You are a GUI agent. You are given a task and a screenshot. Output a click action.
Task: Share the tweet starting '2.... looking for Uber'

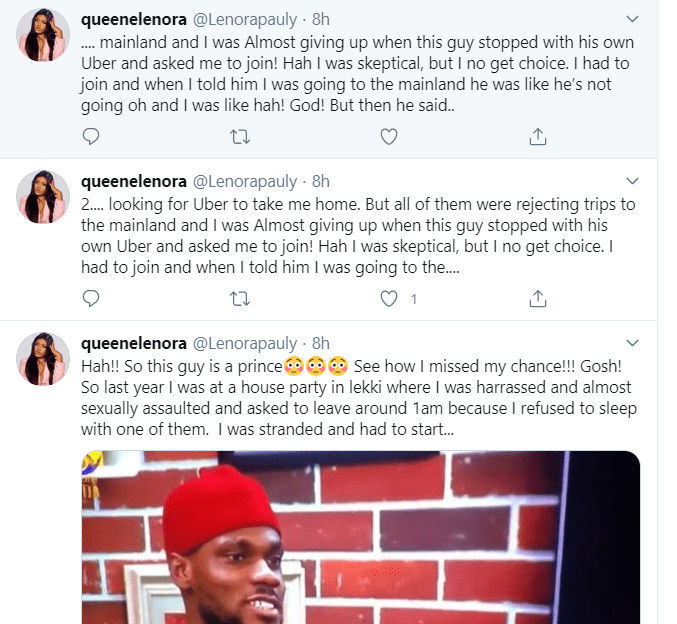[x=537, y=298]
